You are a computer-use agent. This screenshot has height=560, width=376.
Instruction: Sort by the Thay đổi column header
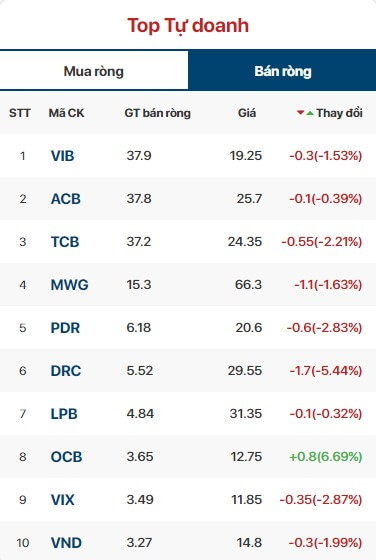339,113
